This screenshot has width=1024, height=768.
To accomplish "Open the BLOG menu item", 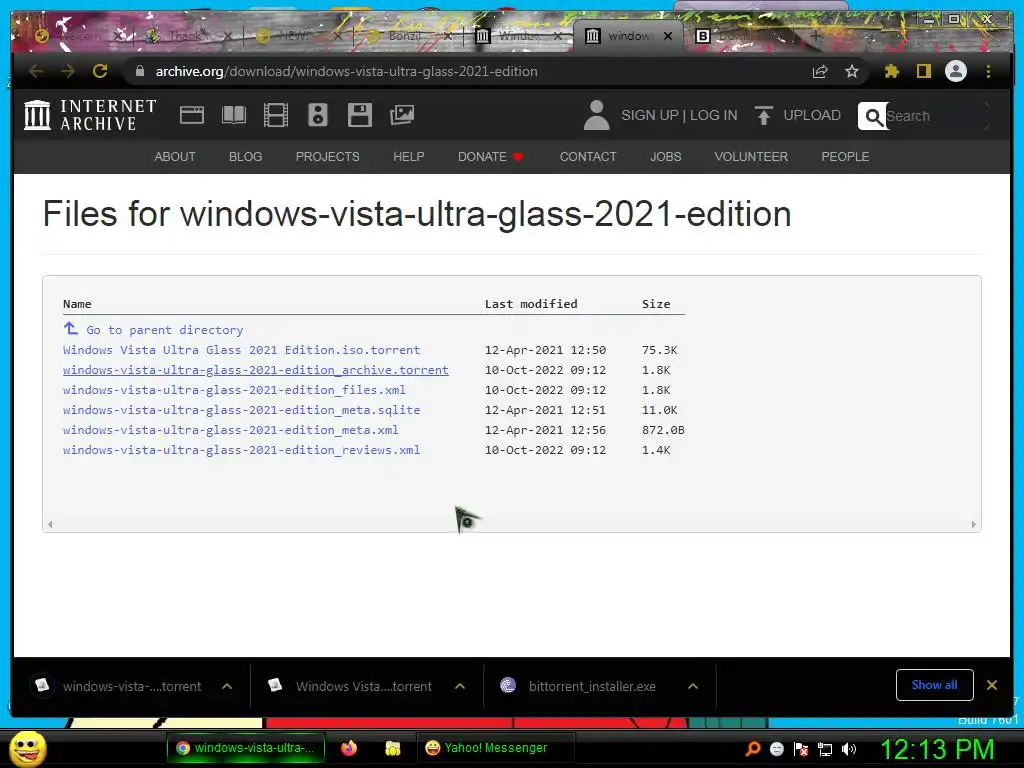I will pos(246,157).
